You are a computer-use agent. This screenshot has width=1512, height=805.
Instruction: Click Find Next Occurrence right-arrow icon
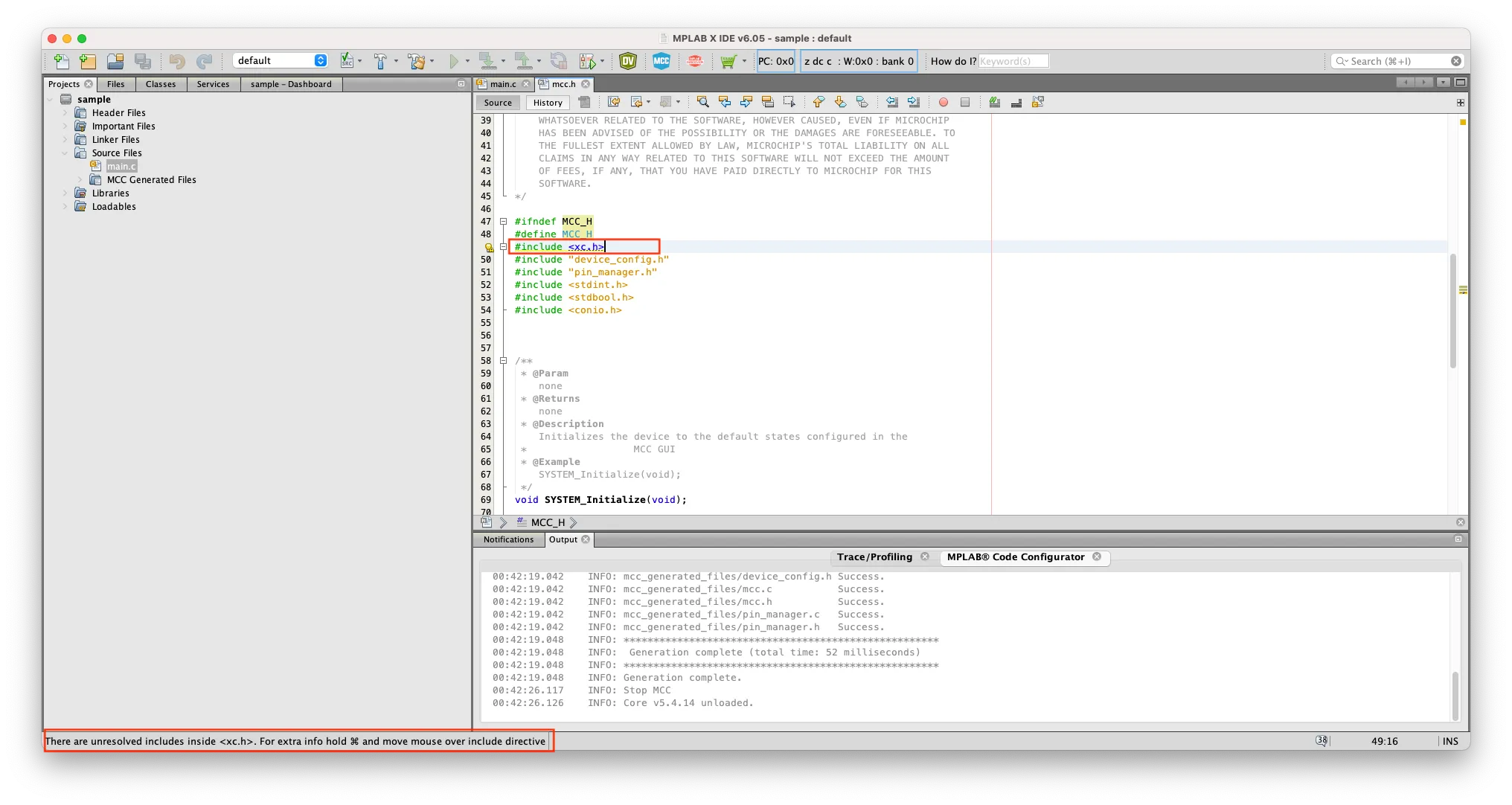coord(746,102)
